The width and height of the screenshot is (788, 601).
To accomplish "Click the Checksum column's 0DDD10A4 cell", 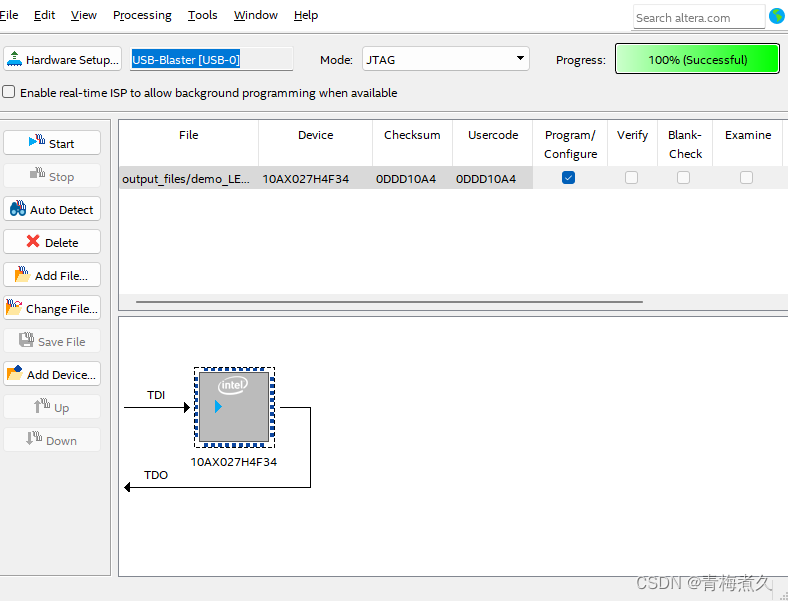I will [412, 178].
